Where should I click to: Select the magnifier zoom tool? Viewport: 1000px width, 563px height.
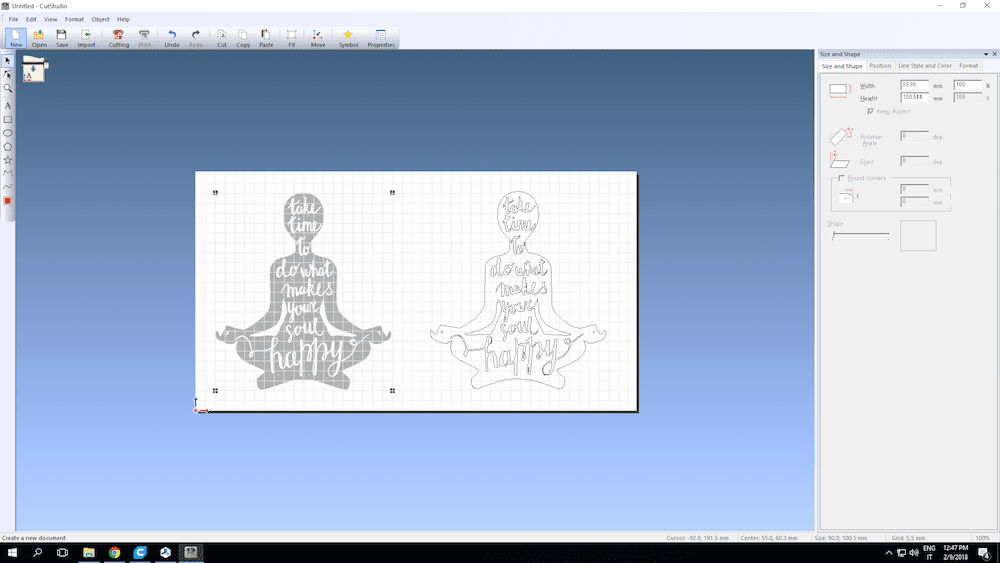(8, 88)
